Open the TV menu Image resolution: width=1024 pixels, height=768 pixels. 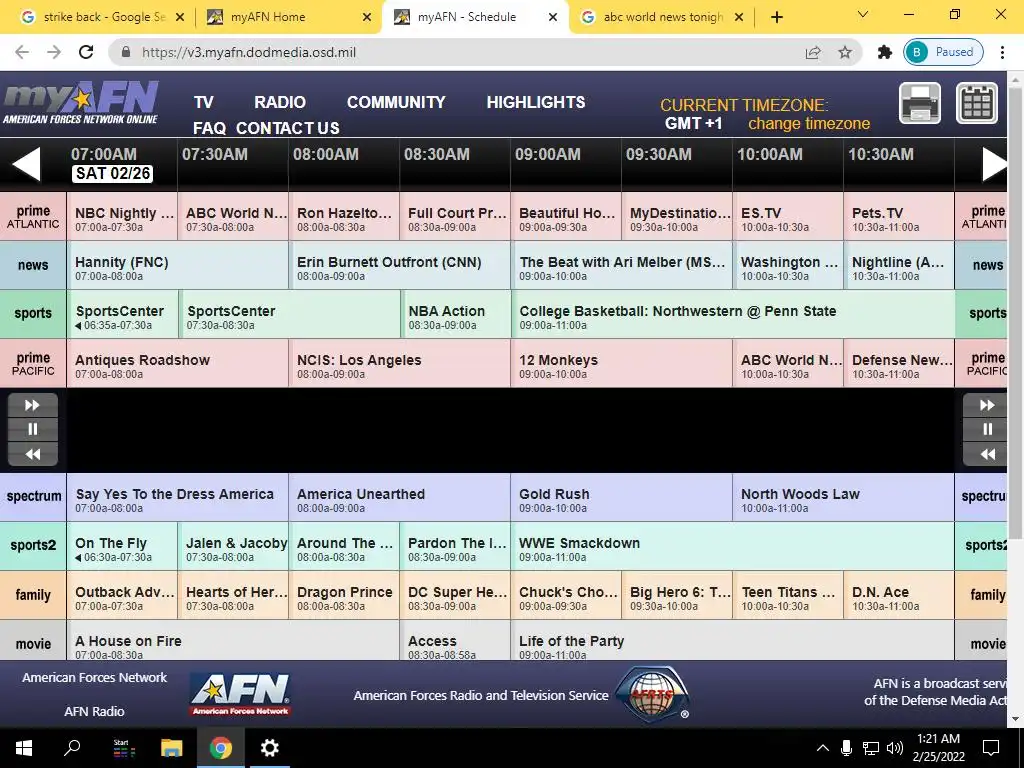click(203, 103)
